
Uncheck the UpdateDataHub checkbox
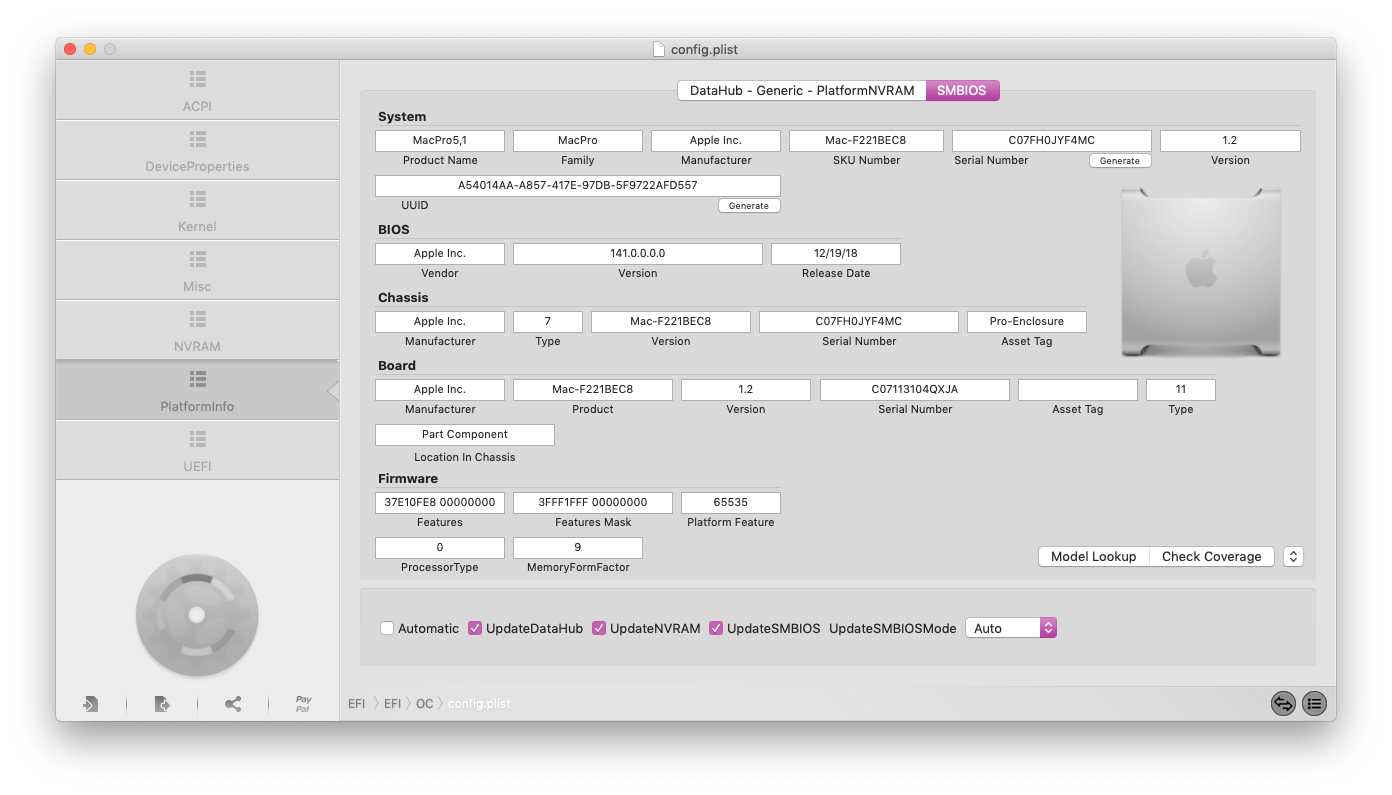coord(475,628)
